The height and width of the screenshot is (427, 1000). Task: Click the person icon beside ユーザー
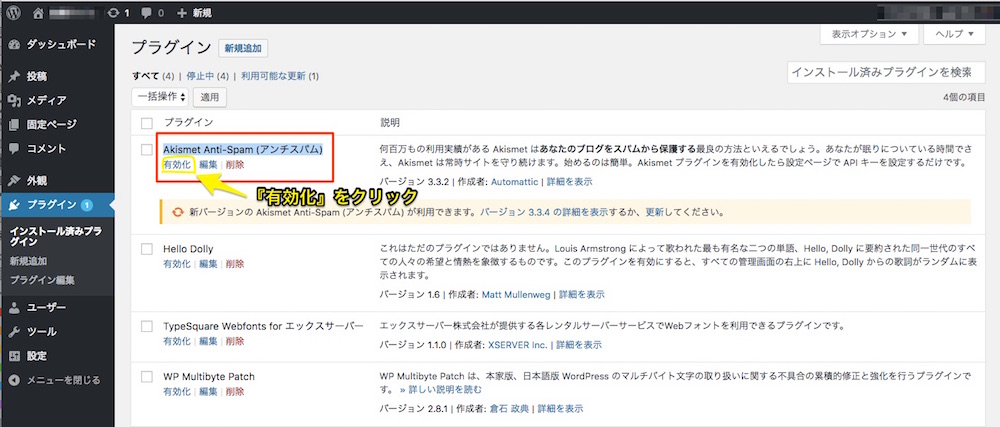15,308
